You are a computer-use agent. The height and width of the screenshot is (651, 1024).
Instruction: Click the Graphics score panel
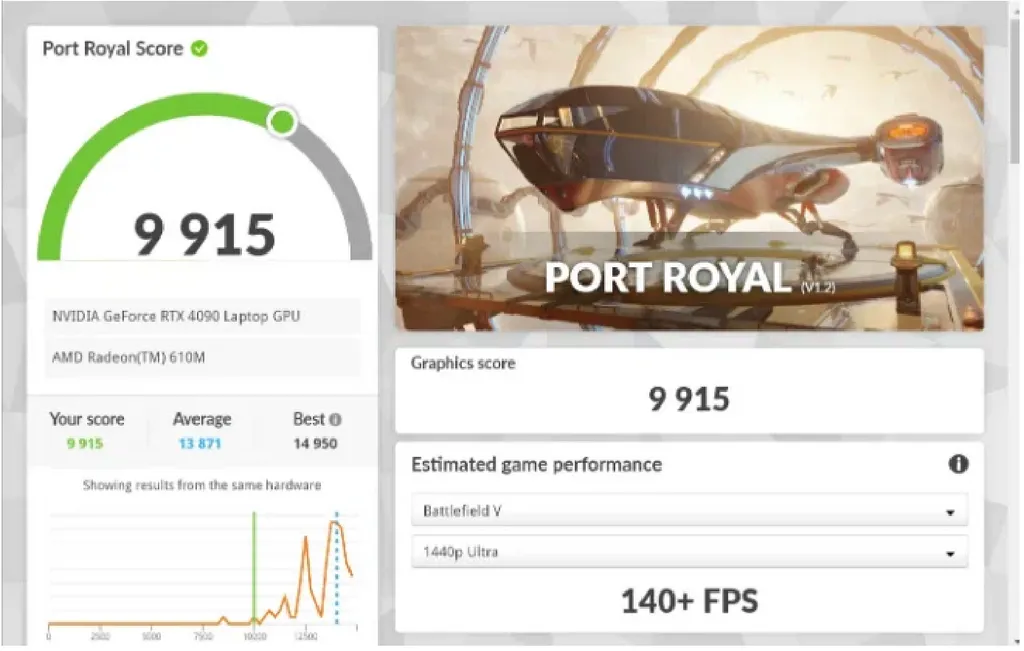pos(689,390)
